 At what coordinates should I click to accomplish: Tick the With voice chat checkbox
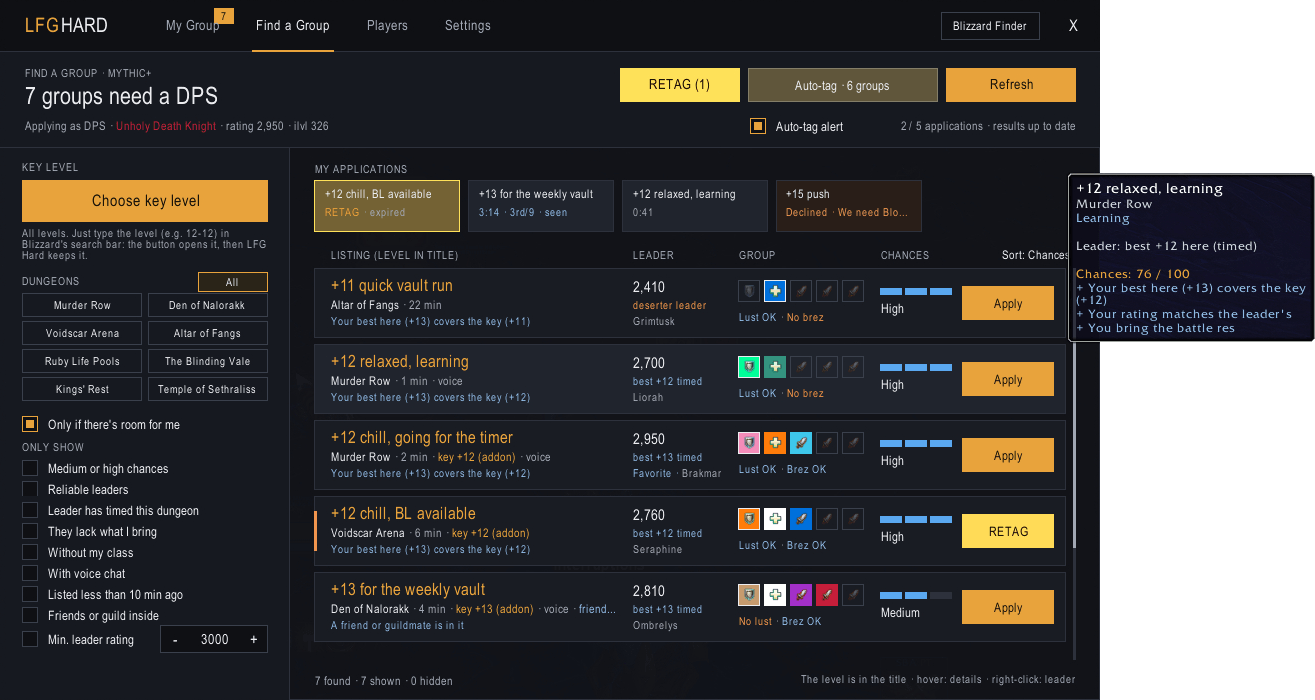(x=30, y=573)
